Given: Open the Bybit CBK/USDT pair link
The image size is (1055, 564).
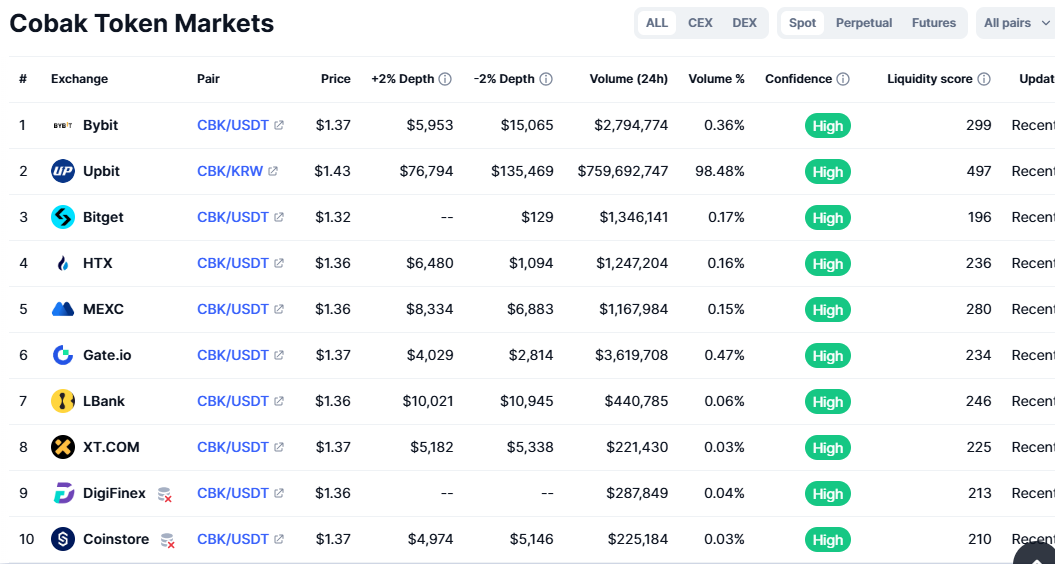Looking at the screenshot, I should 233,125.
